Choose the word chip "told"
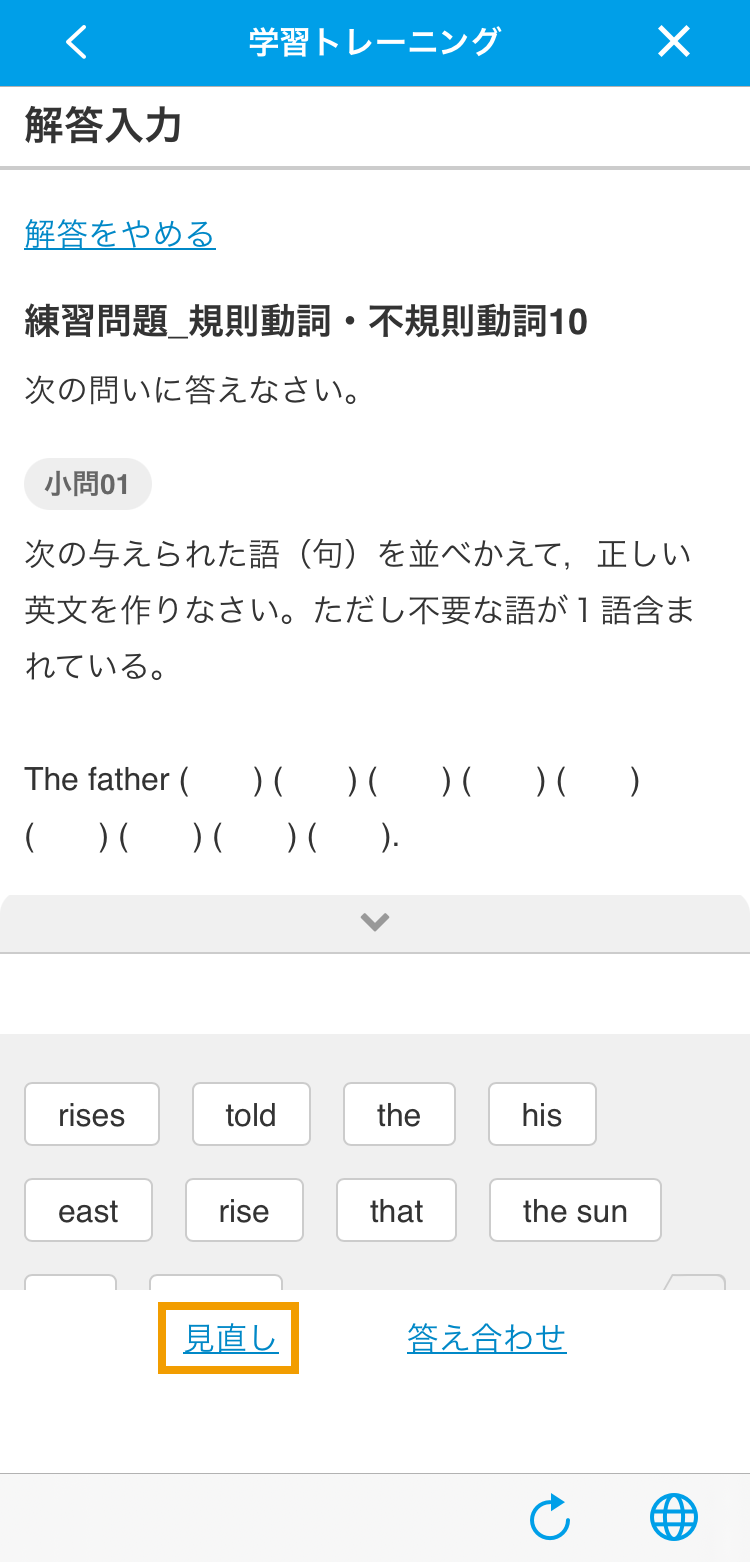This screenshot has height=1562, width=750. [x=251, y=1114]
